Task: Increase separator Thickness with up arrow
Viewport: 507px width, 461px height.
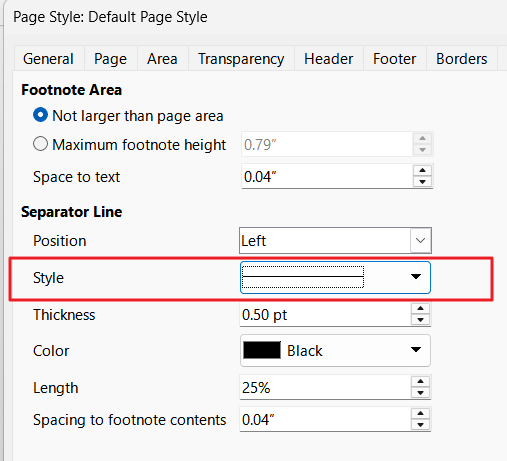Action: 420,308
